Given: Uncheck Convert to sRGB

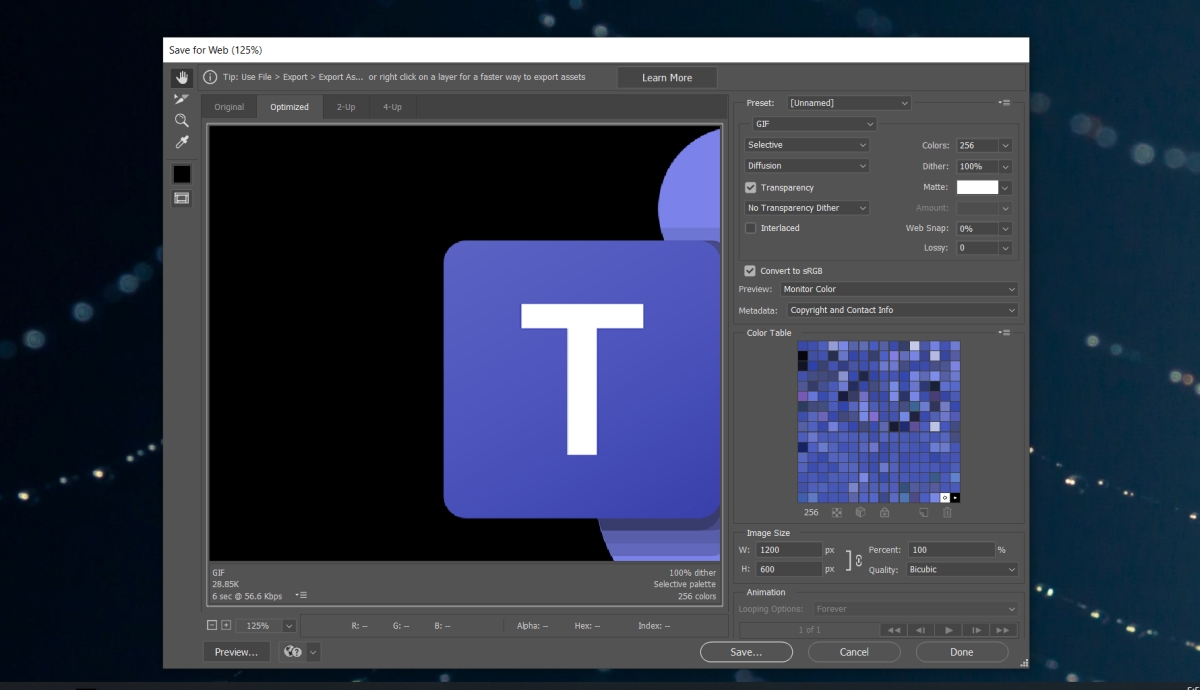Looking at the screenshot, I should click(750, 270).
